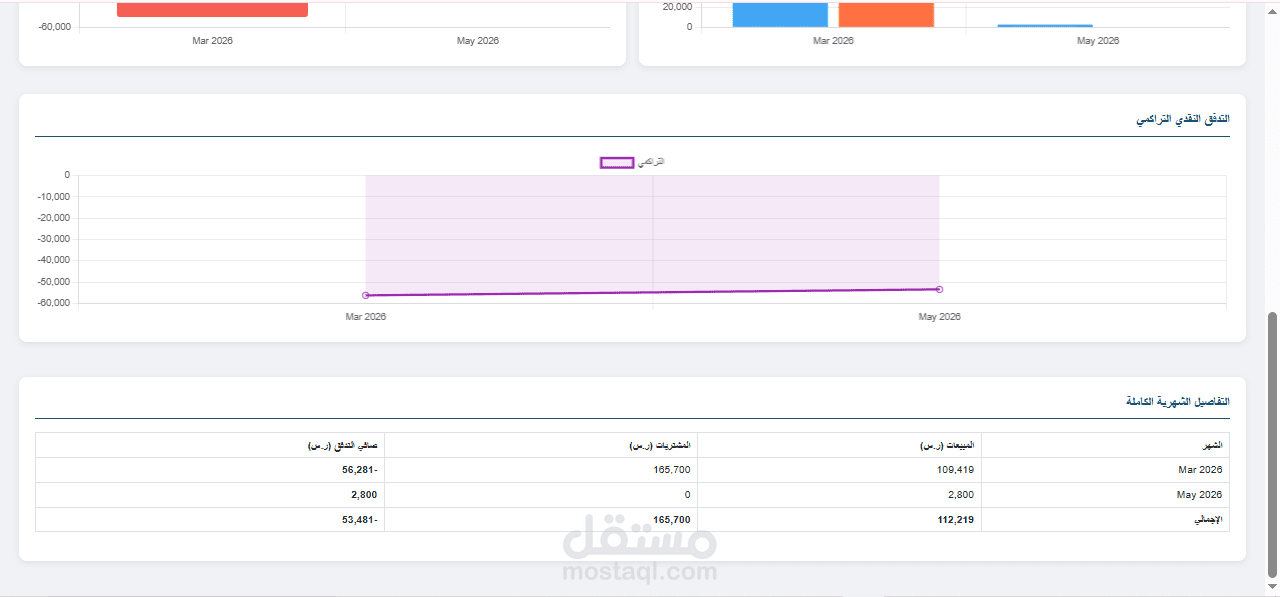Click Mar 2026 axis label under cumulative chart
Viewport: 1280px width, 597px height.
366,317
